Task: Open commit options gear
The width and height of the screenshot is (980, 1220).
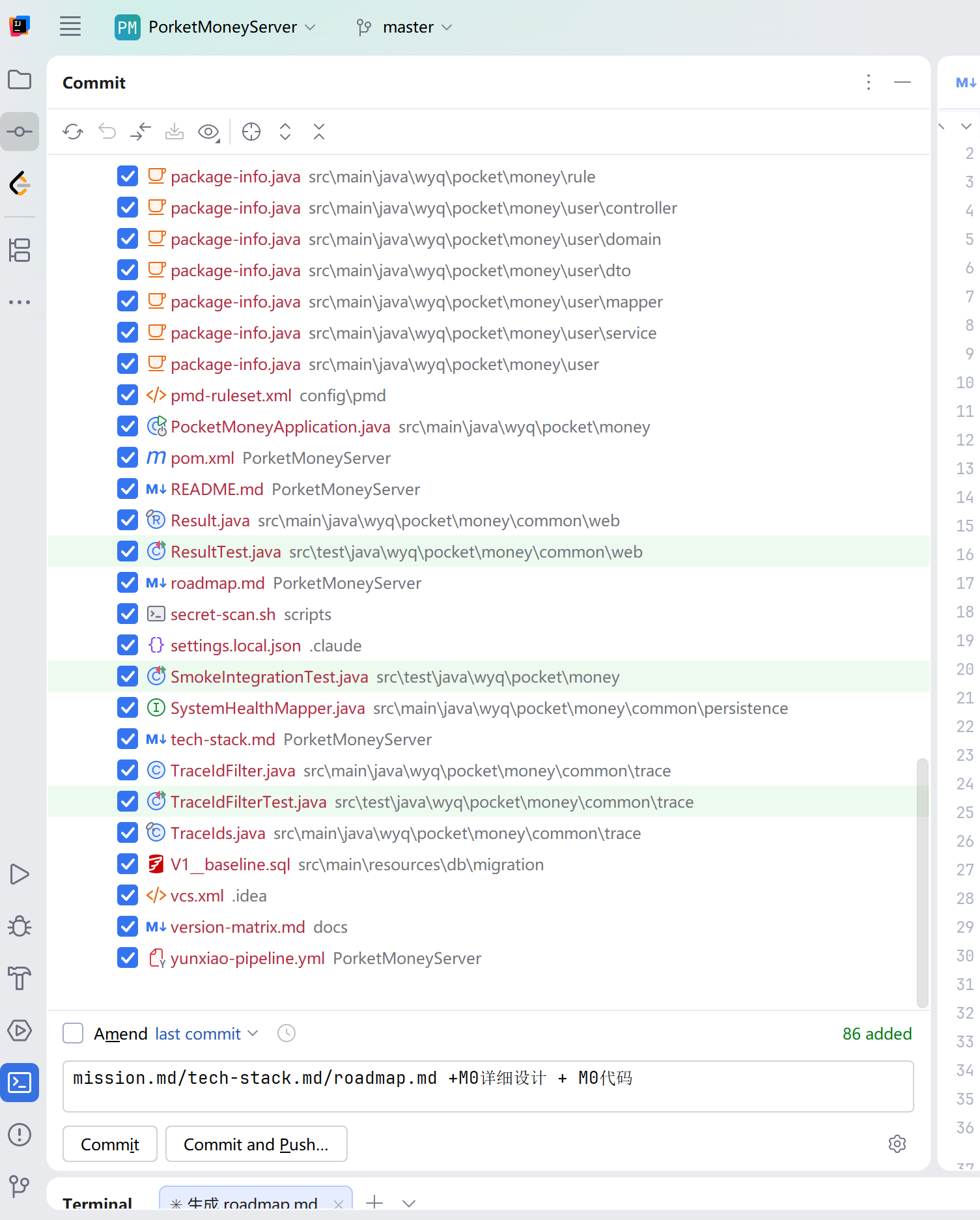Action: click(x=897, y=1144)
